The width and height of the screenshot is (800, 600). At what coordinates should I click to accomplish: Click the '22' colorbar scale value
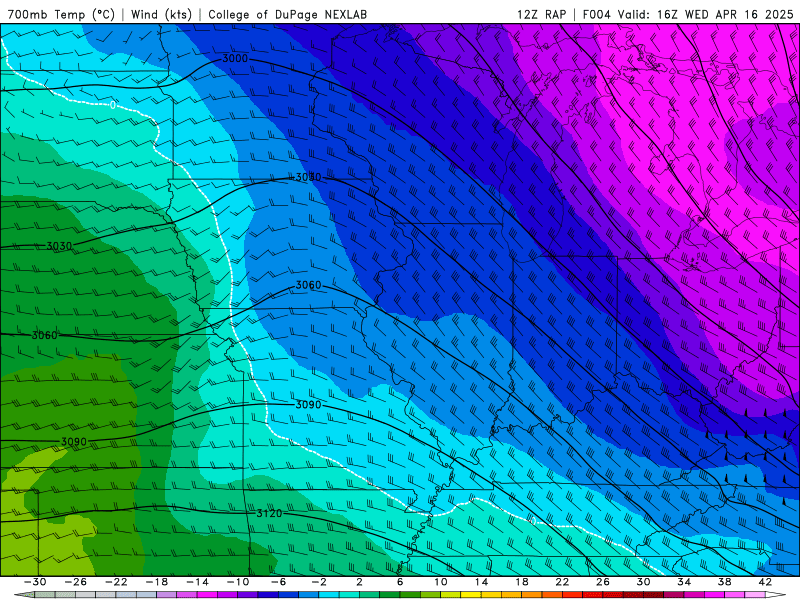[562, 582]
